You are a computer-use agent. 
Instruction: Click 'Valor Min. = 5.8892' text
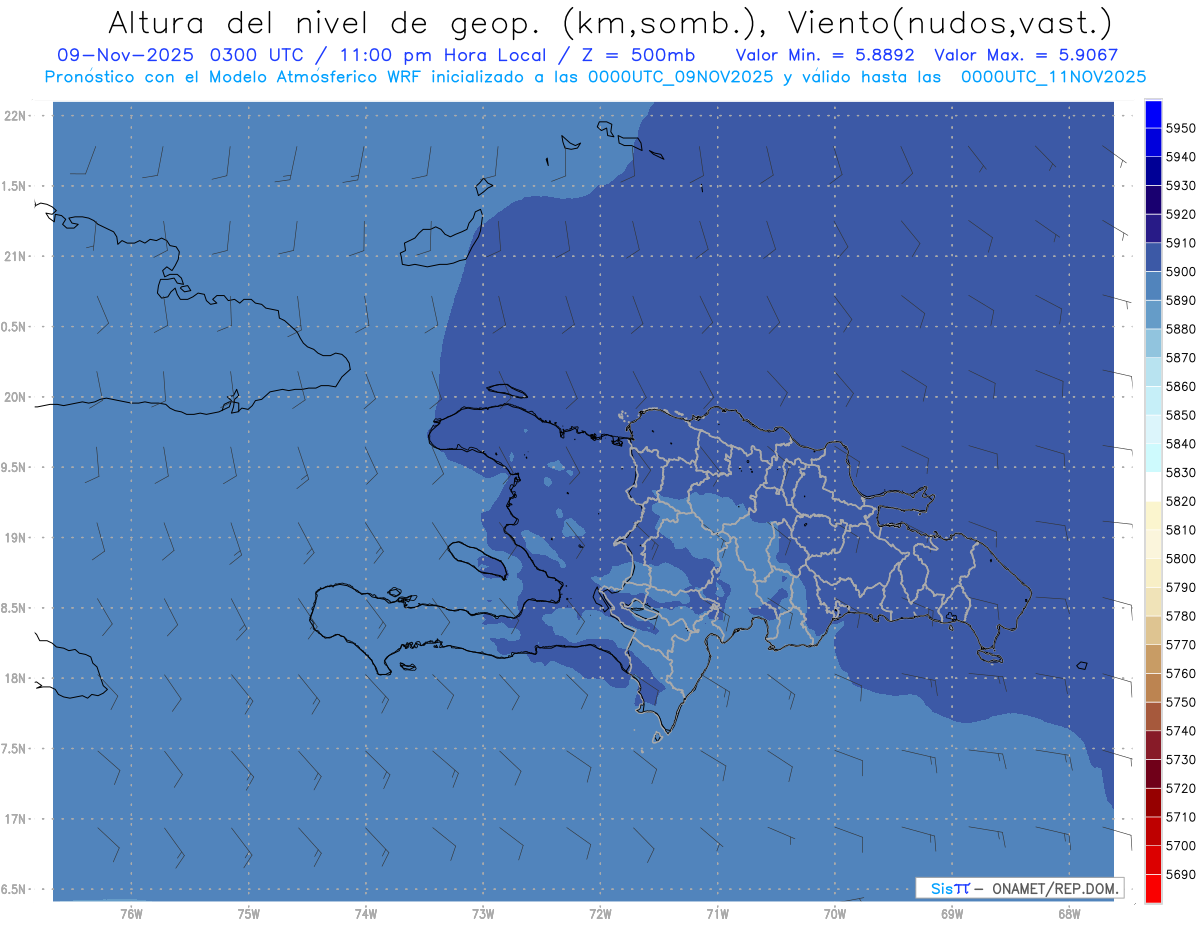coord(826,56)
